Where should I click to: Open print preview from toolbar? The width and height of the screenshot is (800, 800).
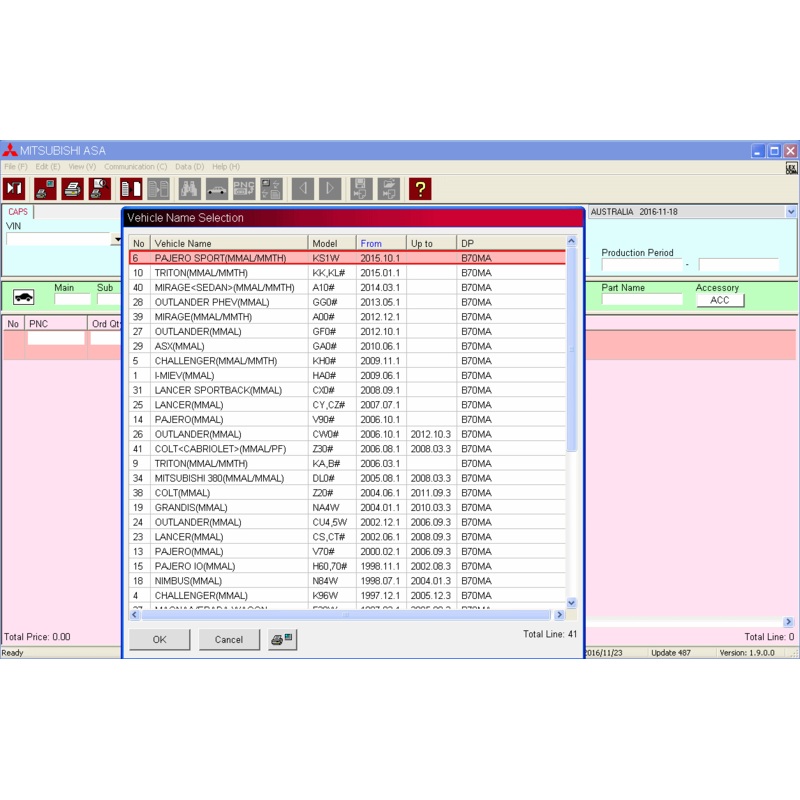pyautogui.click(x=100, y=189)
